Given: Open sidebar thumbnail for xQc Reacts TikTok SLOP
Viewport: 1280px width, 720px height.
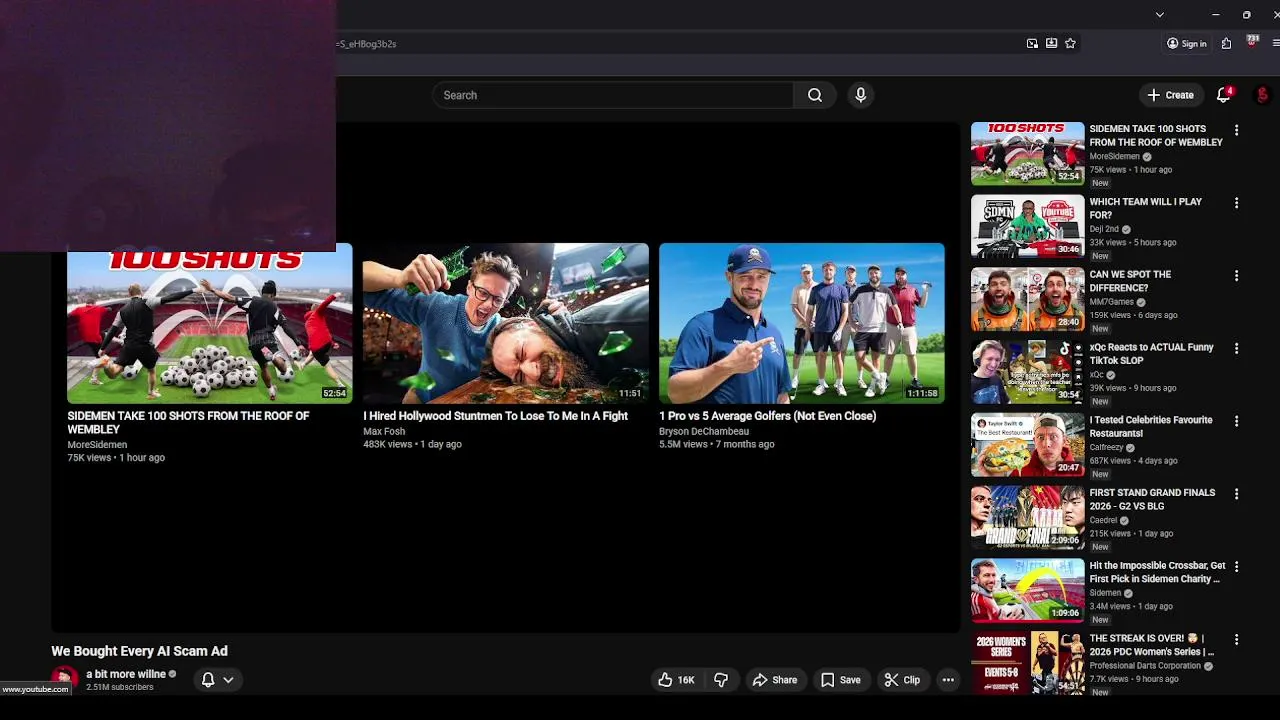Looking at the screenshot, I should [x=1027, y=373].
